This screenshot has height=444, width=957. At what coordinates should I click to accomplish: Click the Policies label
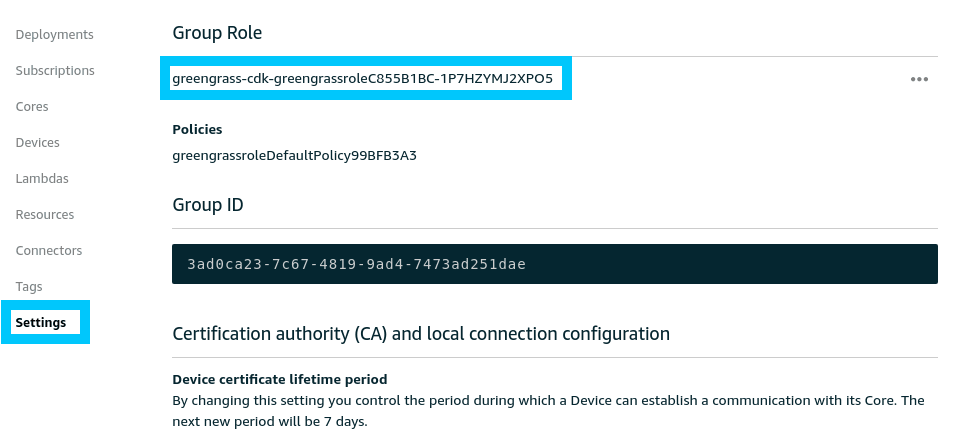[x=197, y=130]
